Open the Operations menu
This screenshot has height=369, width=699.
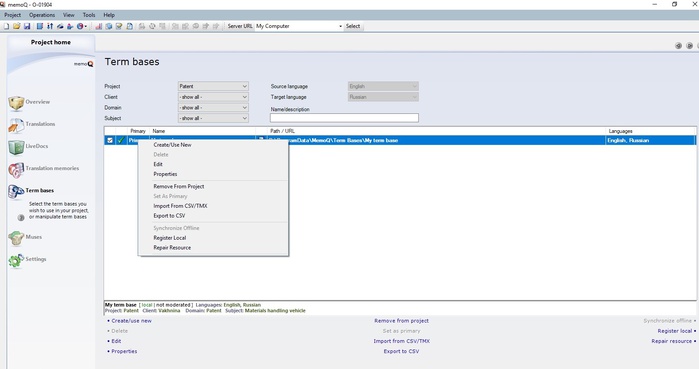(42, 15)
